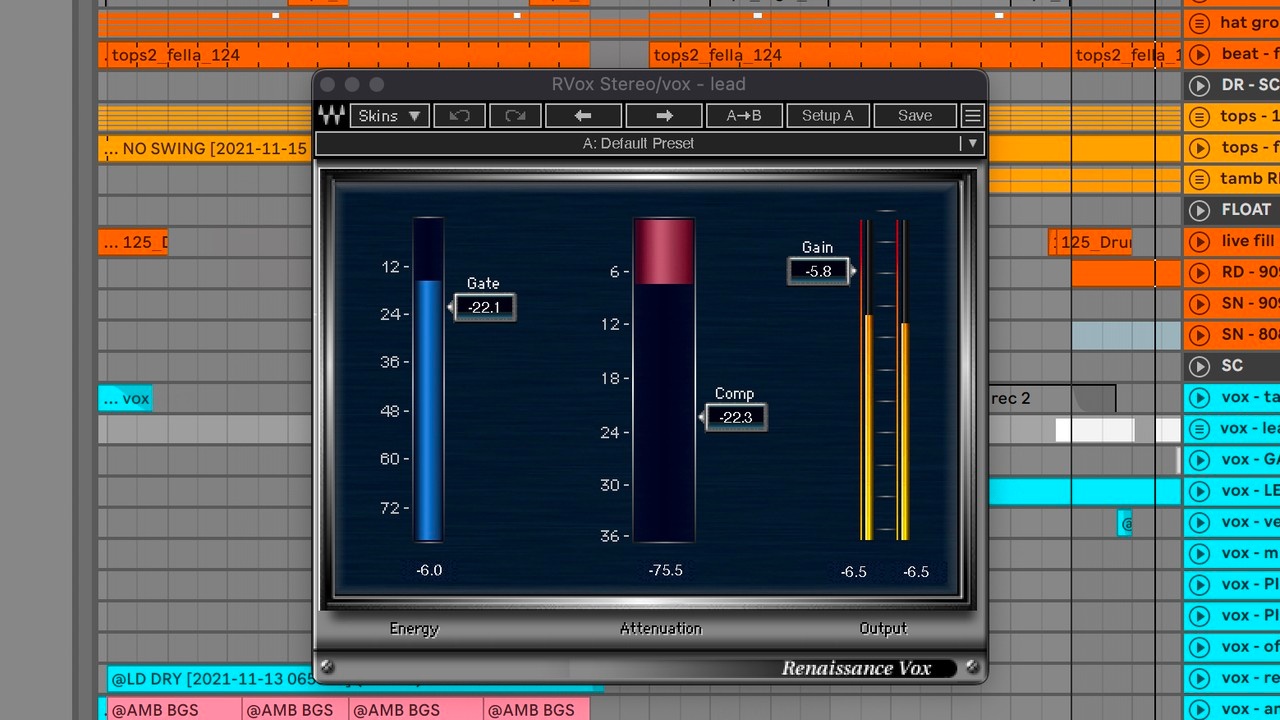Load the next preset with the right arrow
The image size is (1280, 720).
663,116
